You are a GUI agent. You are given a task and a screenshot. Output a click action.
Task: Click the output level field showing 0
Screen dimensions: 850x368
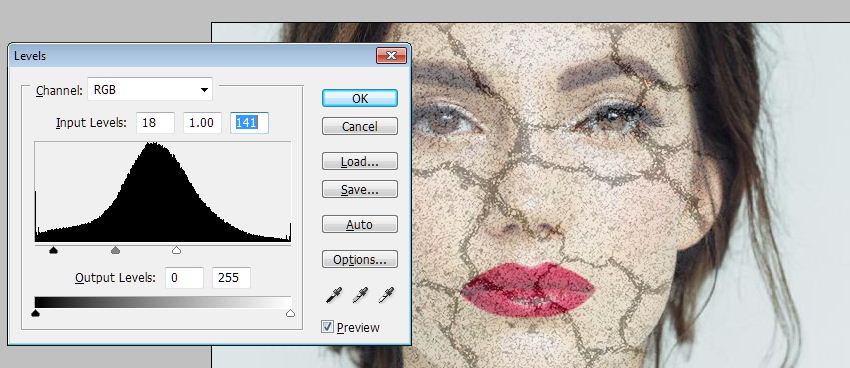(184, 277)
